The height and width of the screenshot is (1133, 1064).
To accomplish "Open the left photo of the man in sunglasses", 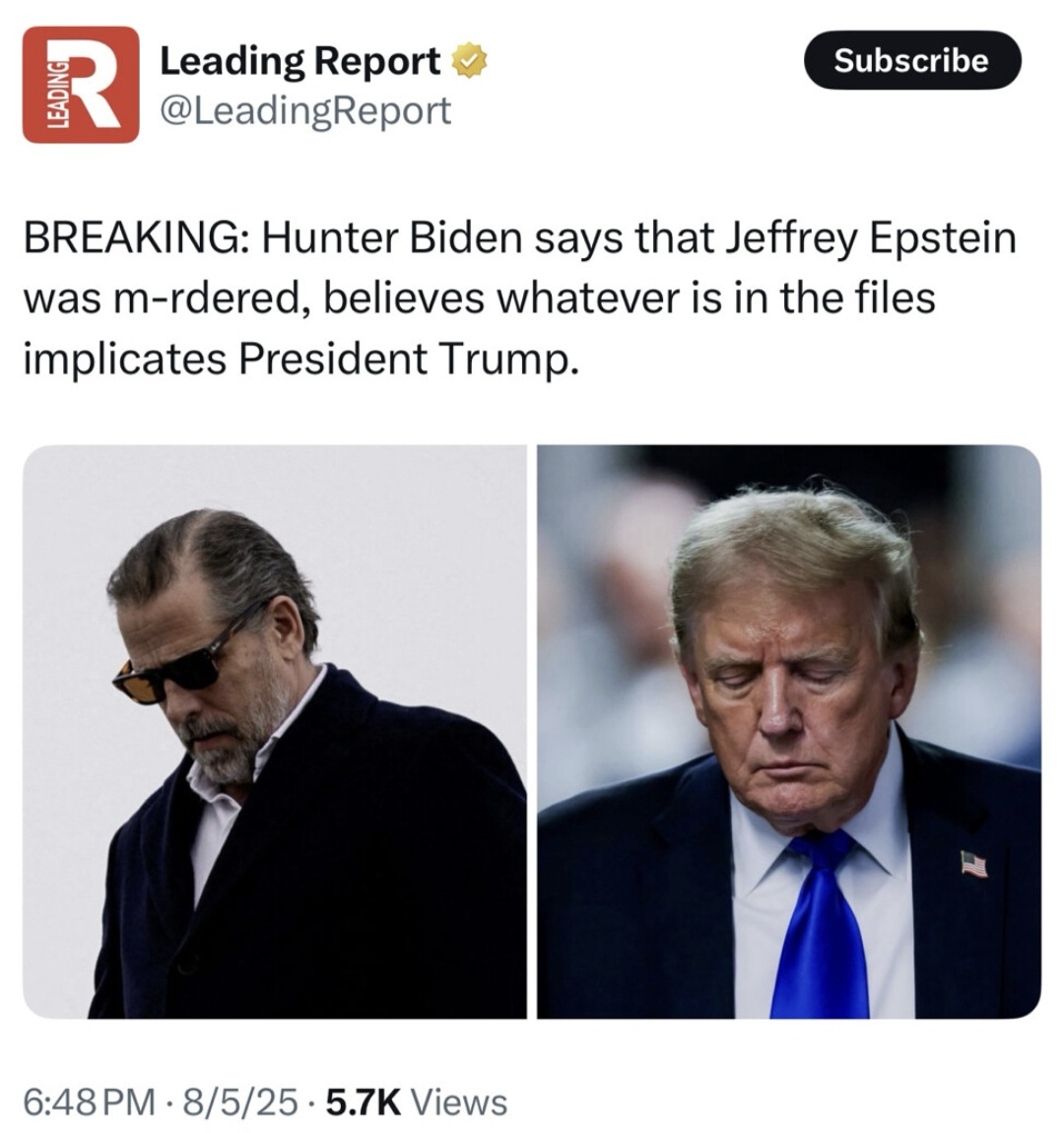I will (275, 731).
